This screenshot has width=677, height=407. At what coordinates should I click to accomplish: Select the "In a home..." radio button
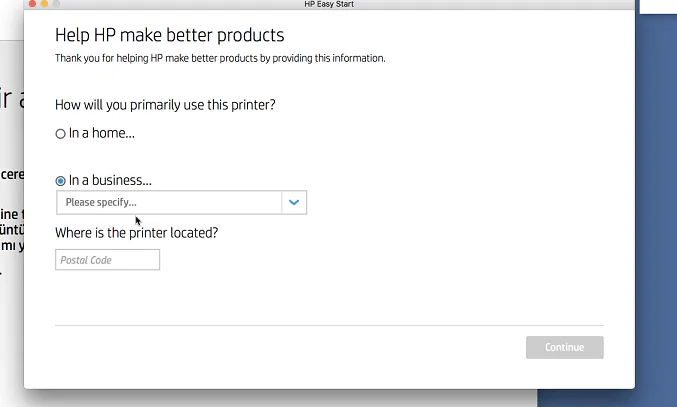tap(61, 133)
